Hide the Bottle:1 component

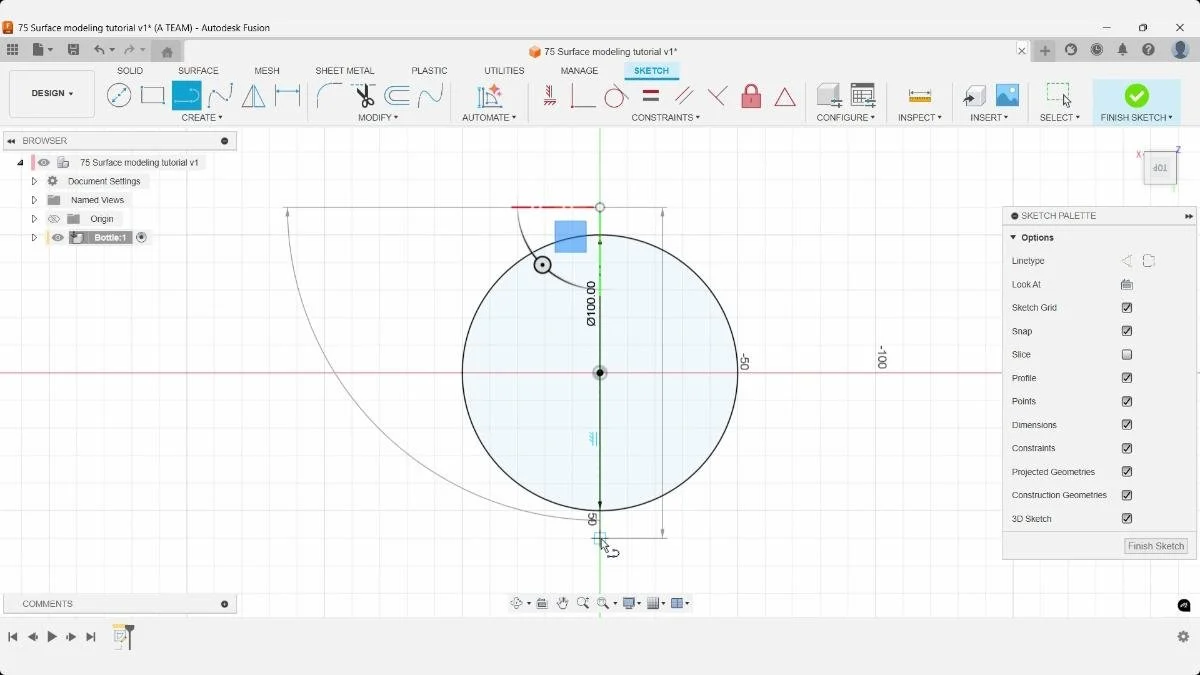click(58, 238)
